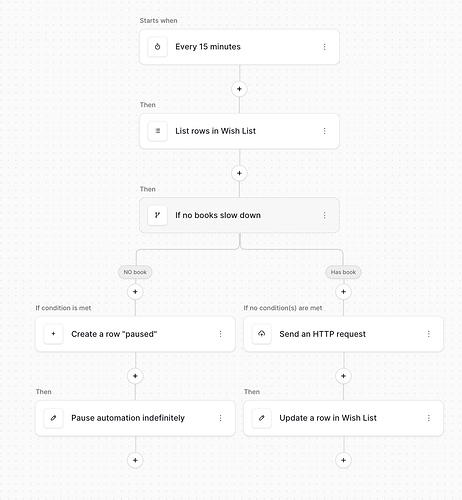Viewport: 462px width, 500px height.
Task: Open three-dot menu on Send an HTTP request
Action: tap(429, 334)
